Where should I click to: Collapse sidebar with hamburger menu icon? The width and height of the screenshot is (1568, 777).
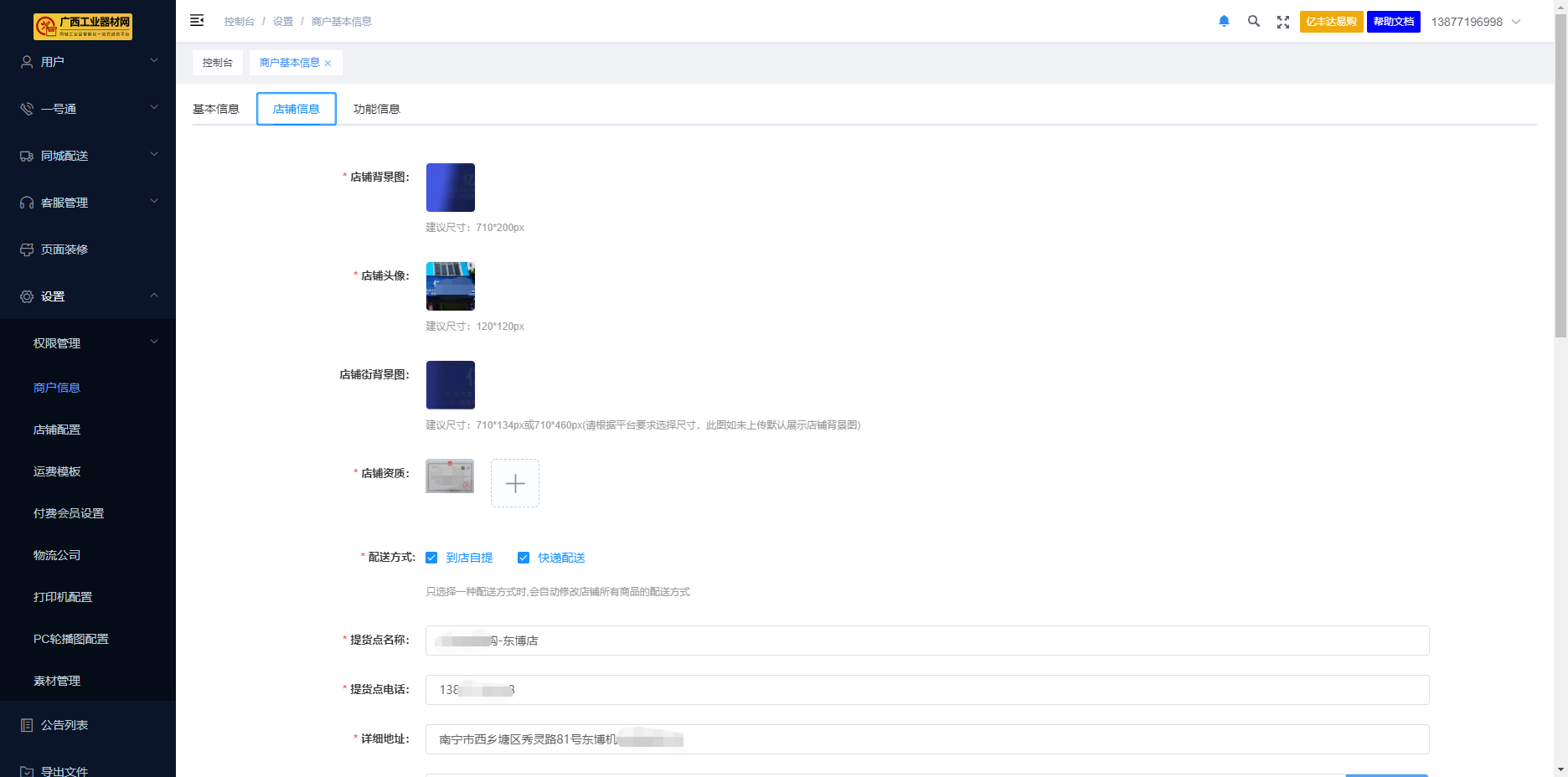click(197, 21)
